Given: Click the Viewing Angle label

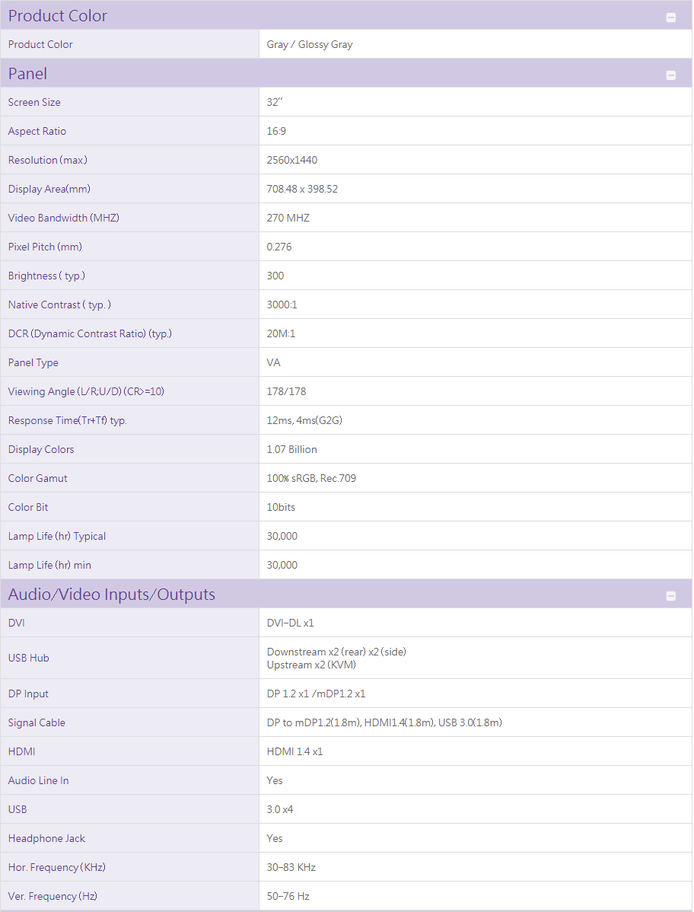Looking at the screenshot, I should click(x=86, y=391).
